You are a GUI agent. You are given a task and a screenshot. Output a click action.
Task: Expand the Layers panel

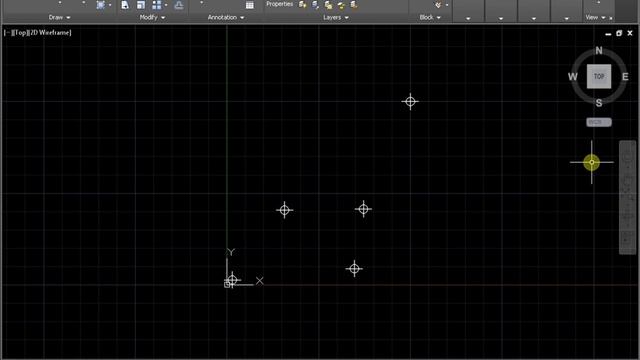[x=336, y=17]
